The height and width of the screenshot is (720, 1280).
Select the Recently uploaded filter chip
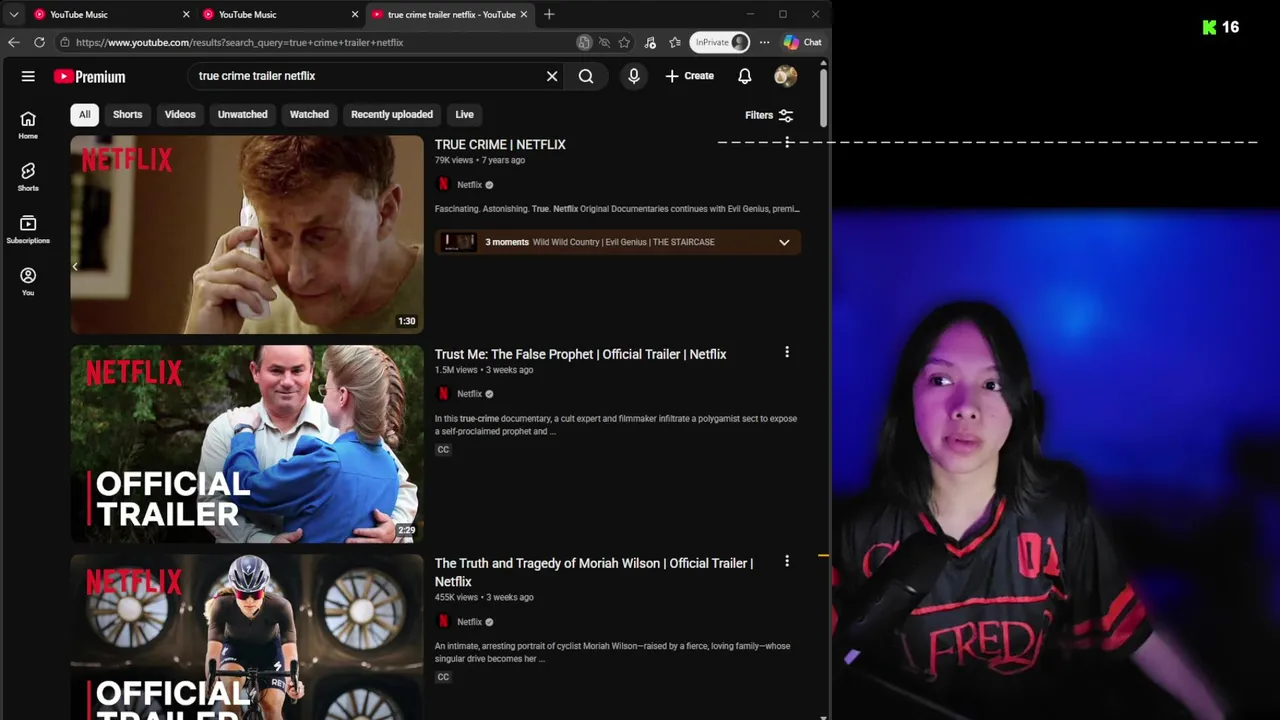(x=392, y=114)
